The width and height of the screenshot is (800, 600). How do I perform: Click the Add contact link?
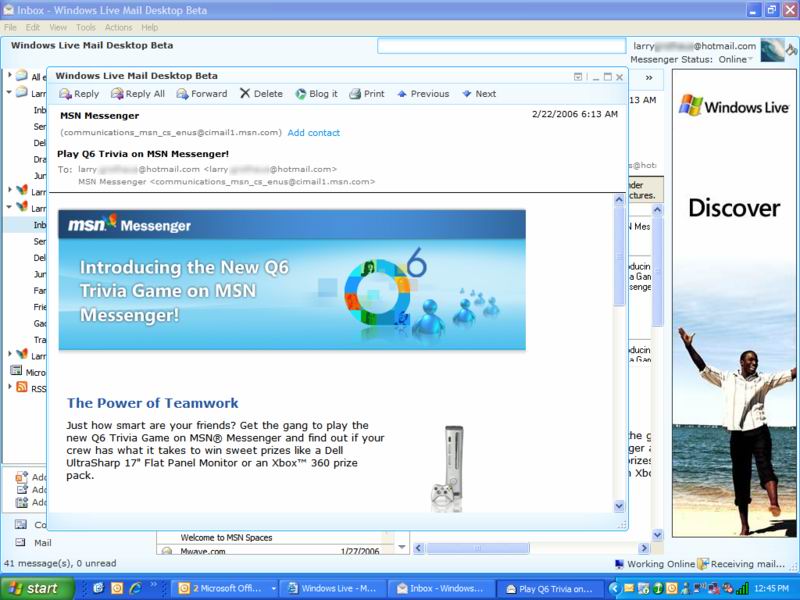click(x=313, y=133)
